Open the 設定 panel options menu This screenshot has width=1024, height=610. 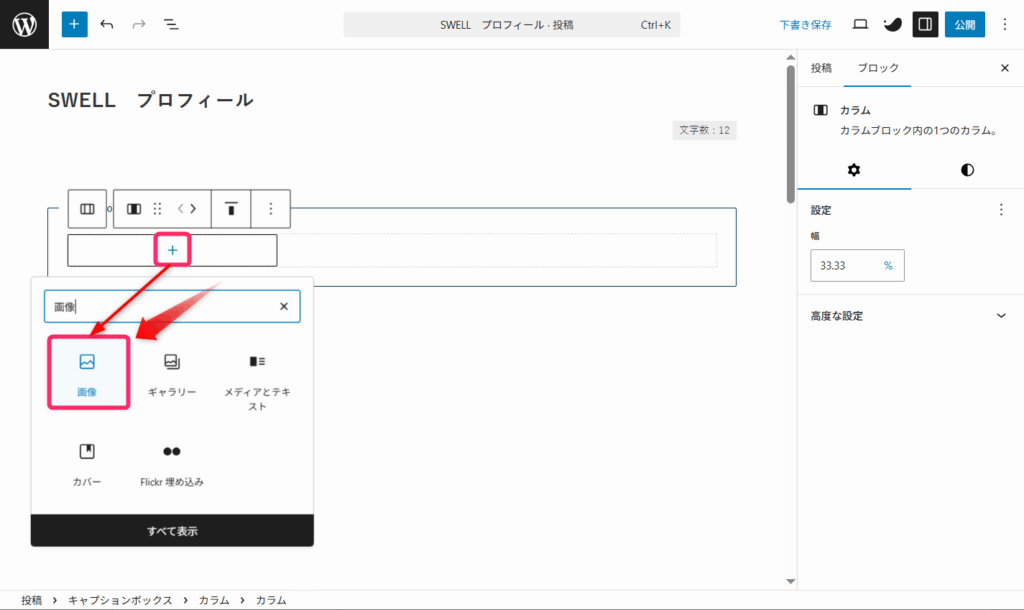1001,210
